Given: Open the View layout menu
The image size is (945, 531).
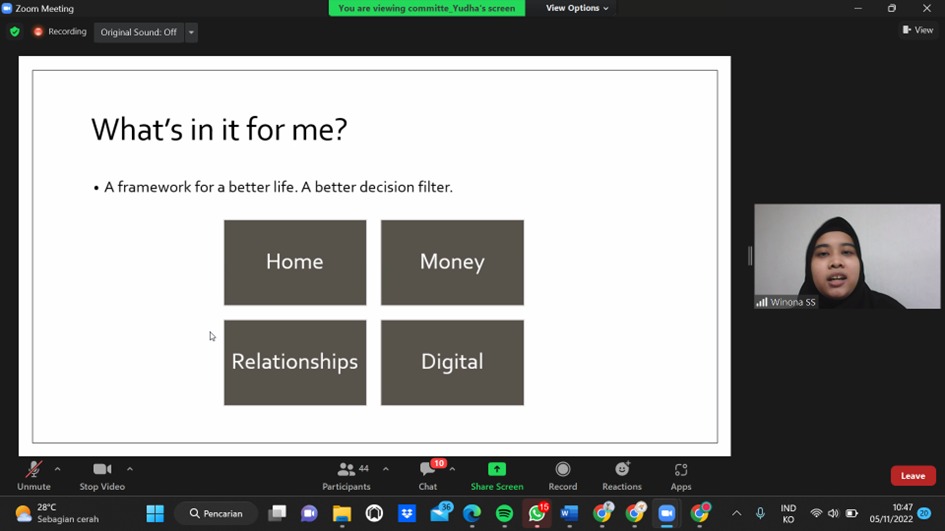Looking at the screenshot, I should 917,30.
